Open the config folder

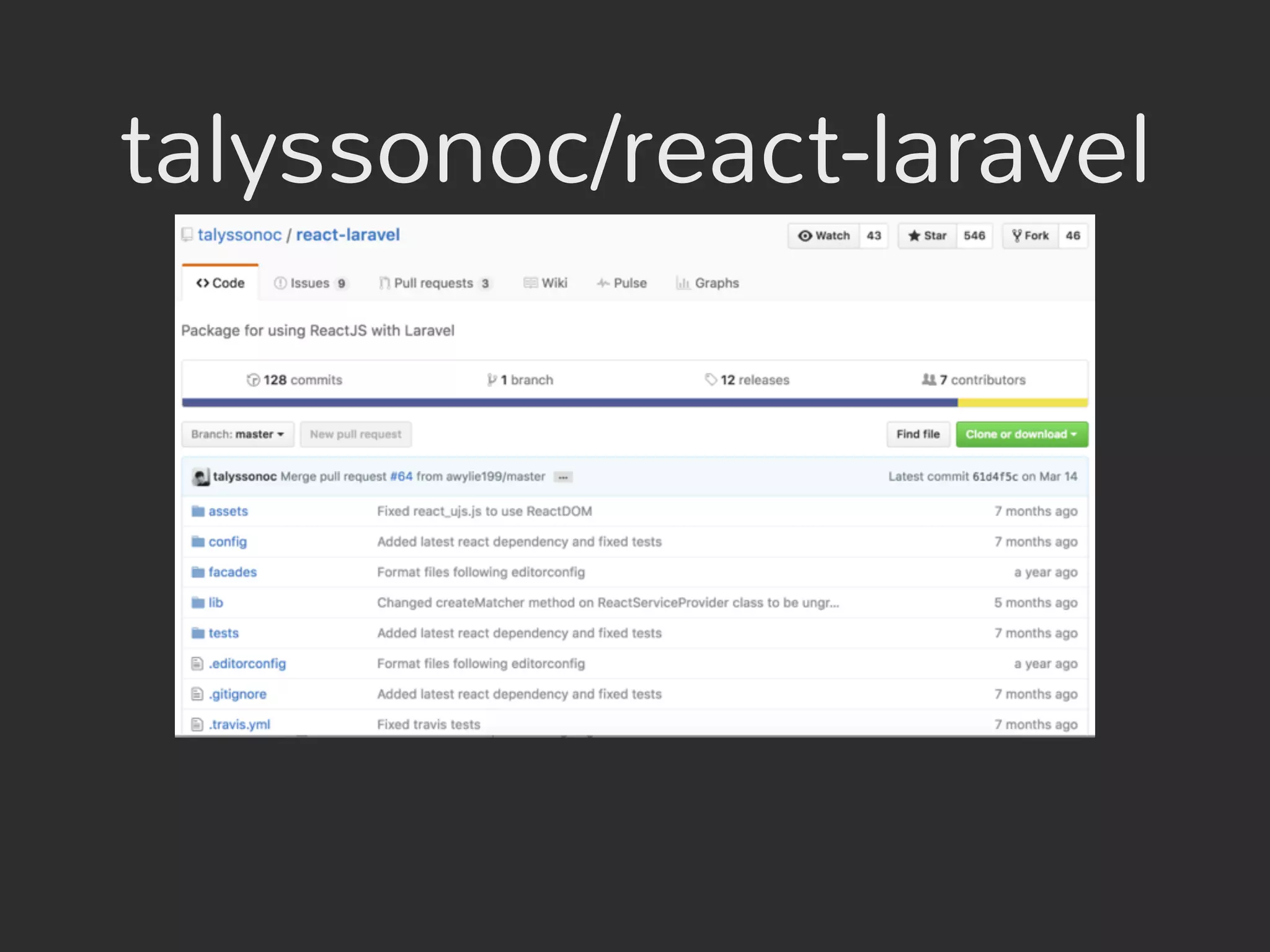coord(228,542)
